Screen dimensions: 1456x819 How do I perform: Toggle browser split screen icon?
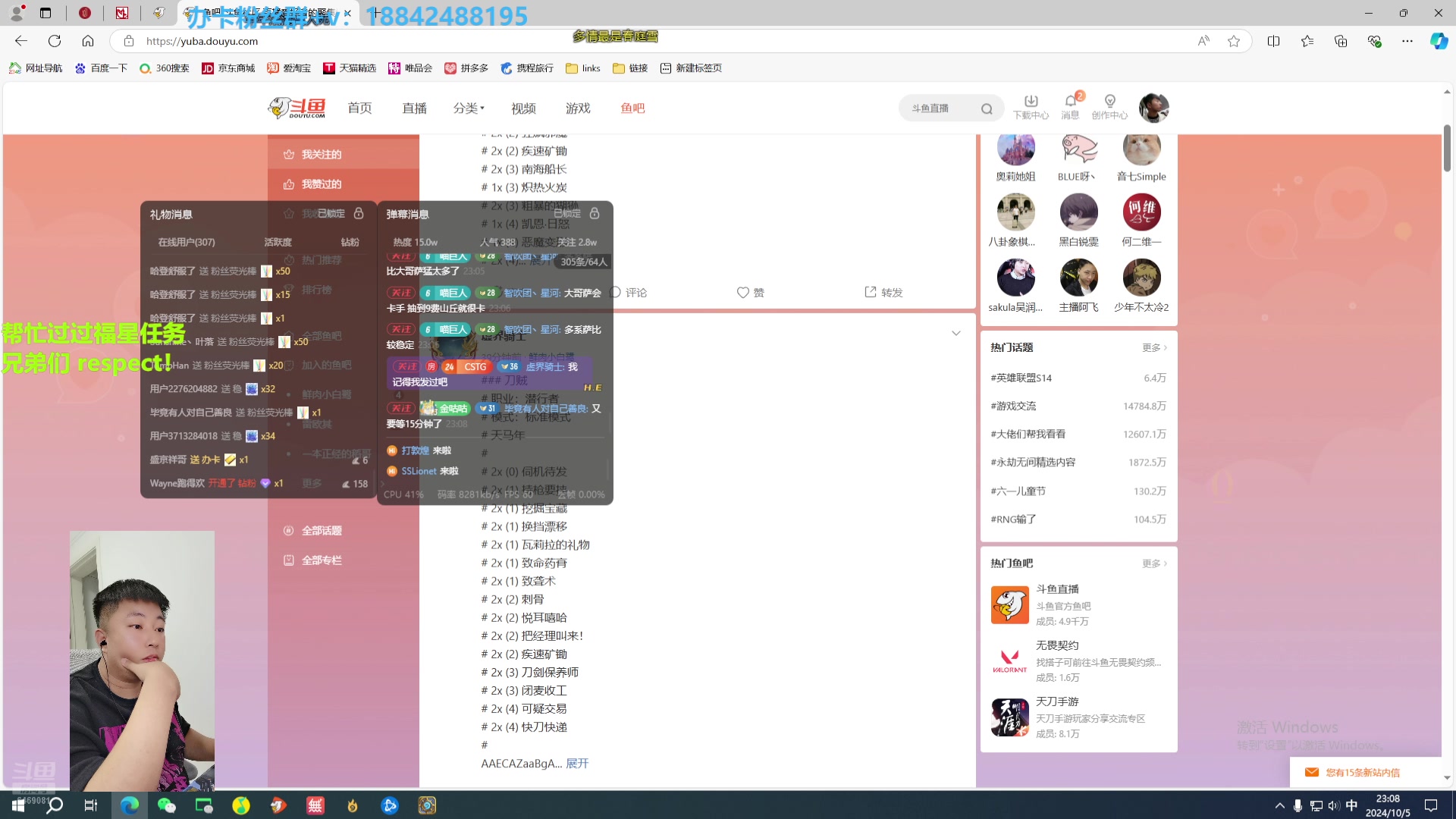pos(1273,41)
